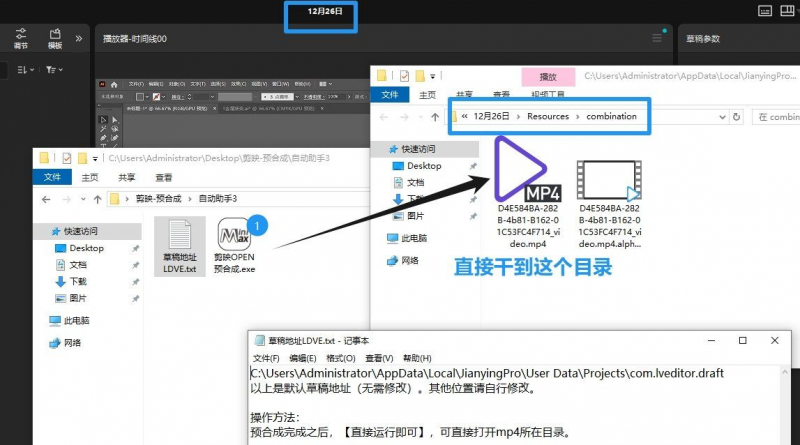800x445 pixels.
Task: Go back in the combination window
Action: pyautogui.click(x=384, y=117)
